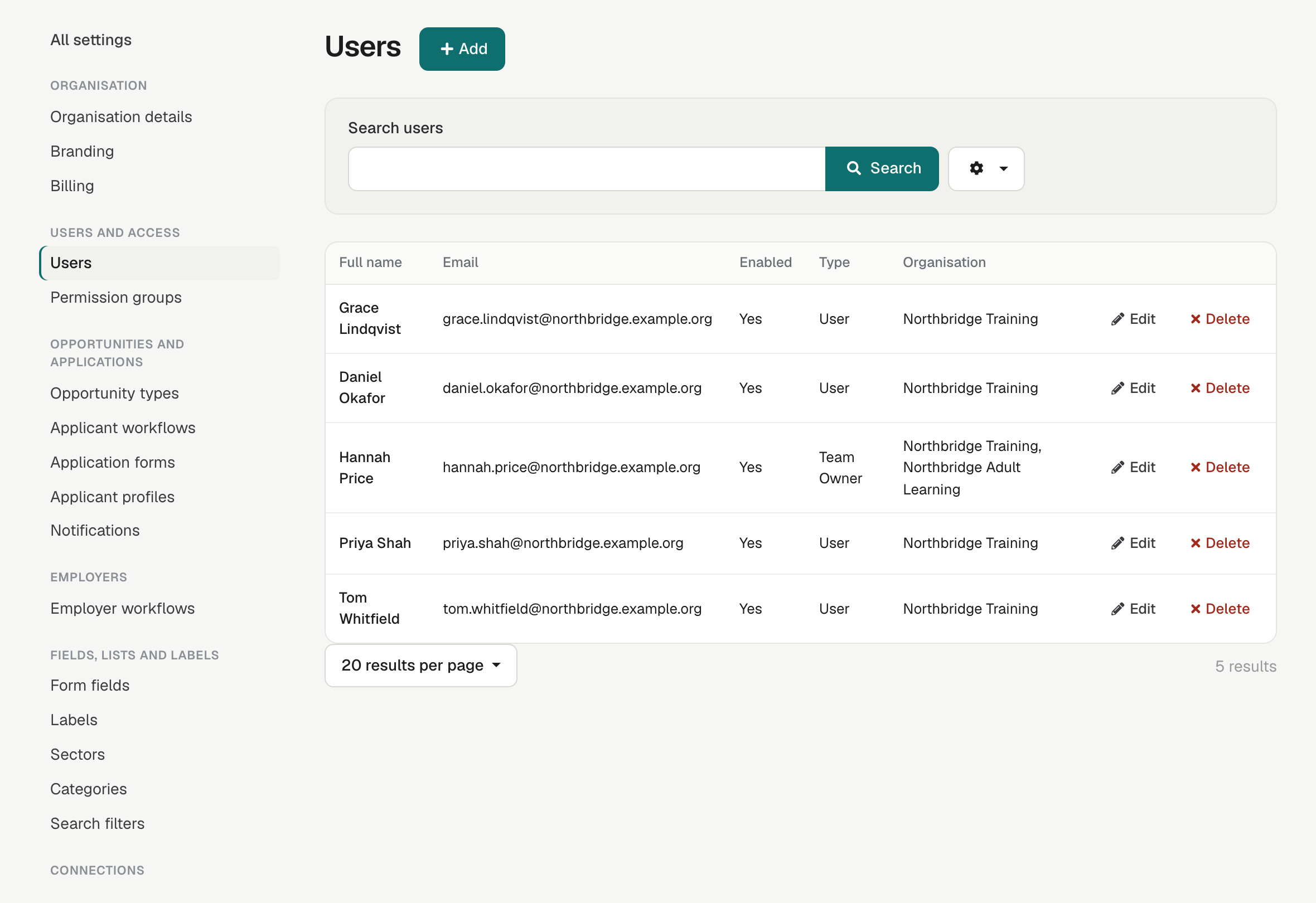Click the red X icon for Daniel Okafor

[1196, 389]
